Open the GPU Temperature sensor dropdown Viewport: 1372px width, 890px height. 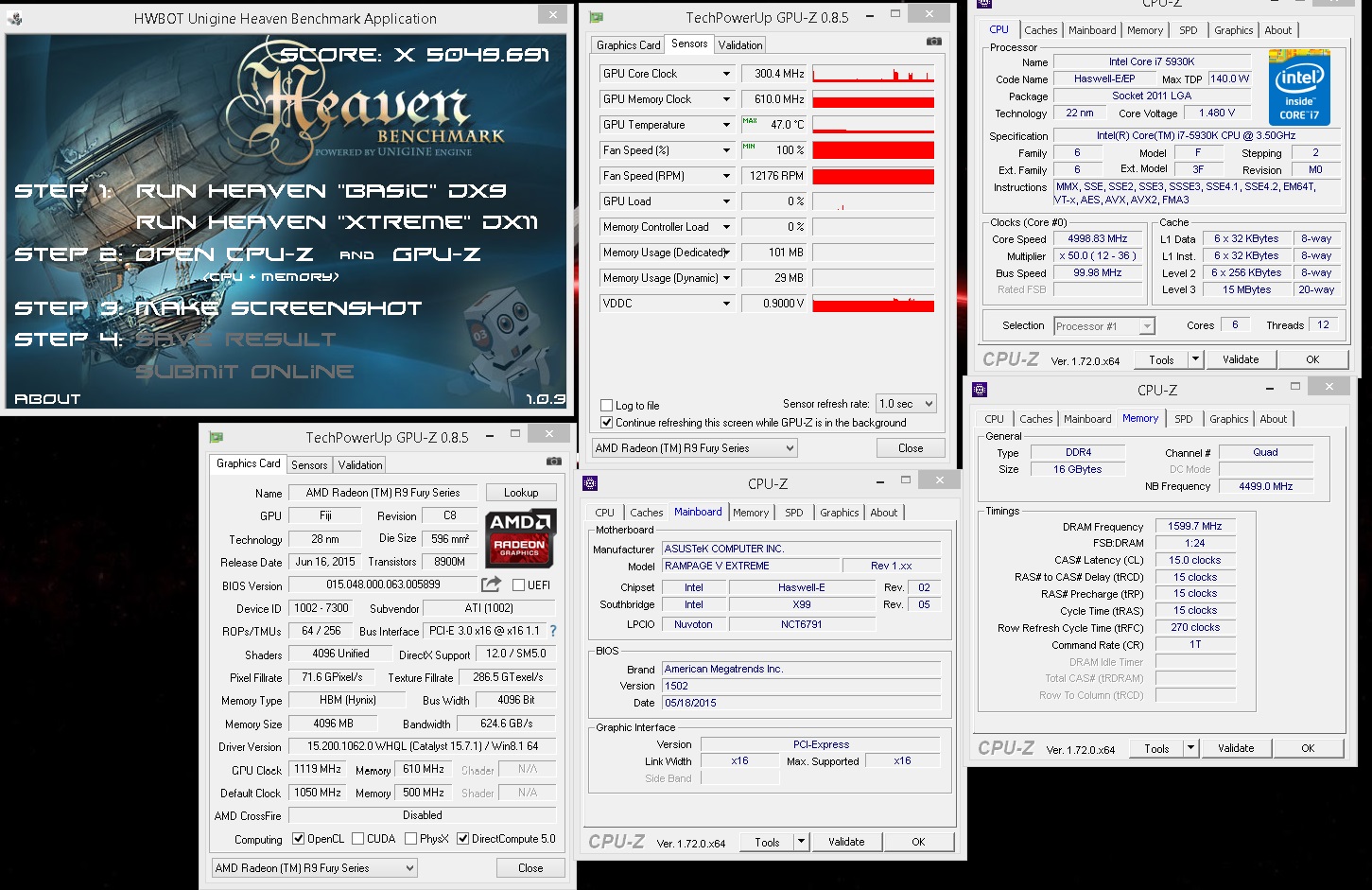[x=726, y=125]
